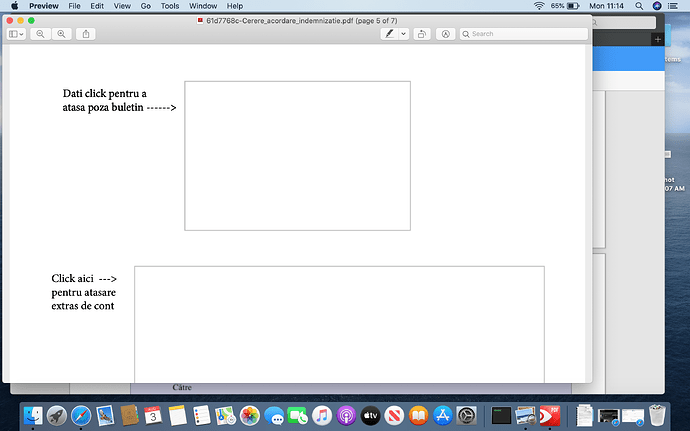Open Podcasts from the Dock
Image resolution: width=690 pixels, height=431 pixels.
pos(346,415)
